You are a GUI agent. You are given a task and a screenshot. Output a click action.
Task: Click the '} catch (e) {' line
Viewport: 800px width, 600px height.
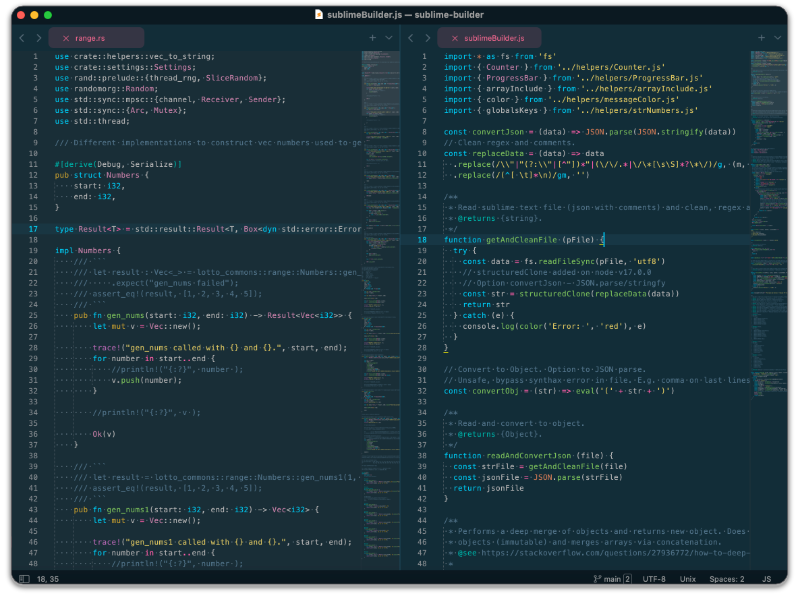[483, 315]
